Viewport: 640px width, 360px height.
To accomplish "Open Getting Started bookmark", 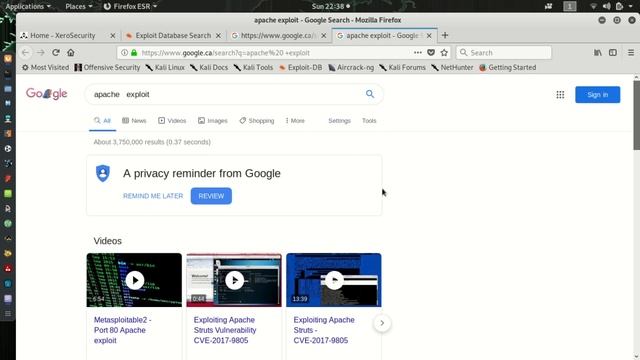I will point(508,67).
